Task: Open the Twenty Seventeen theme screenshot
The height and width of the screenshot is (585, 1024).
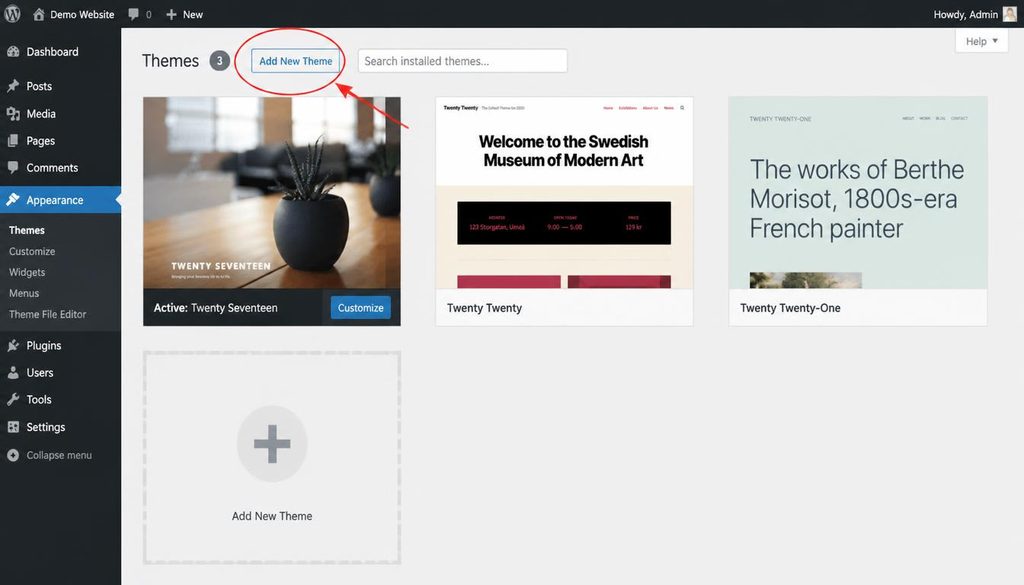Action: pos(272,193)
